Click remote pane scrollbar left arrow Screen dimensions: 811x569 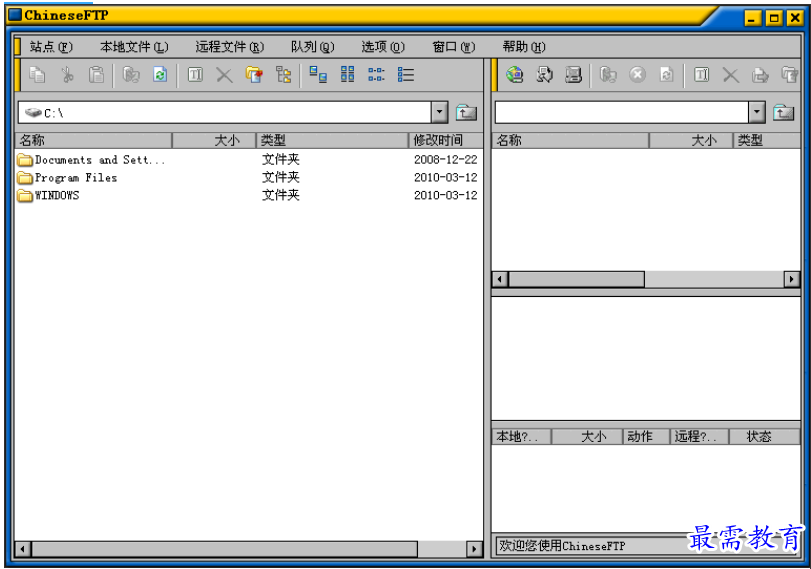[500, 279]
